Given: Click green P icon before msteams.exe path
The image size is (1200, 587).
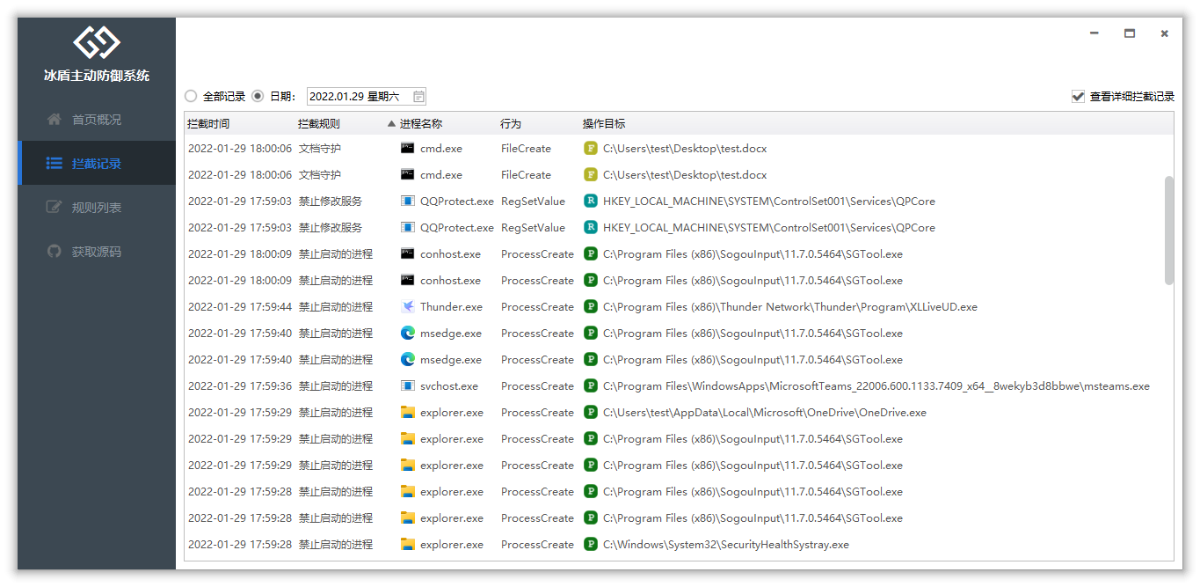Looking at the screenshot, I should (x=591, y=386).
